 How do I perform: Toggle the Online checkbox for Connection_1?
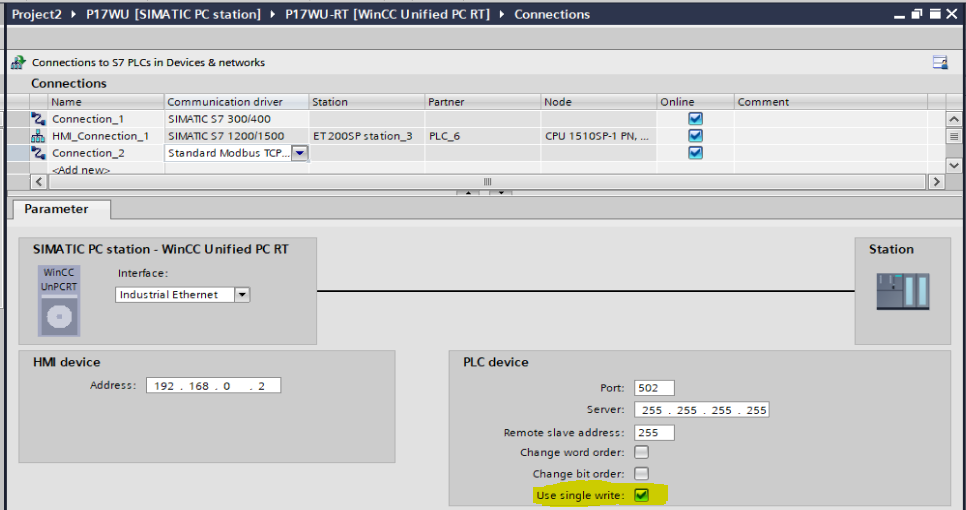[696, 119]
